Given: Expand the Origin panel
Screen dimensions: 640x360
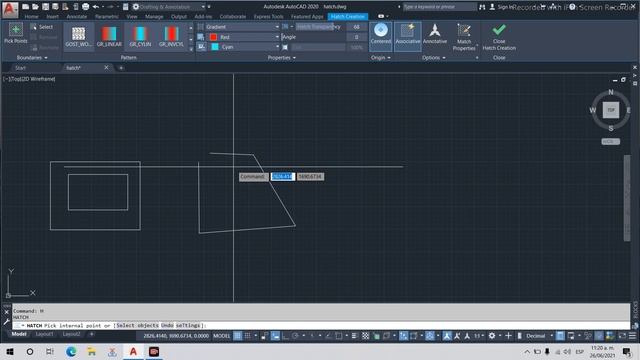Looking at the screenshot, I should point(380,58).
